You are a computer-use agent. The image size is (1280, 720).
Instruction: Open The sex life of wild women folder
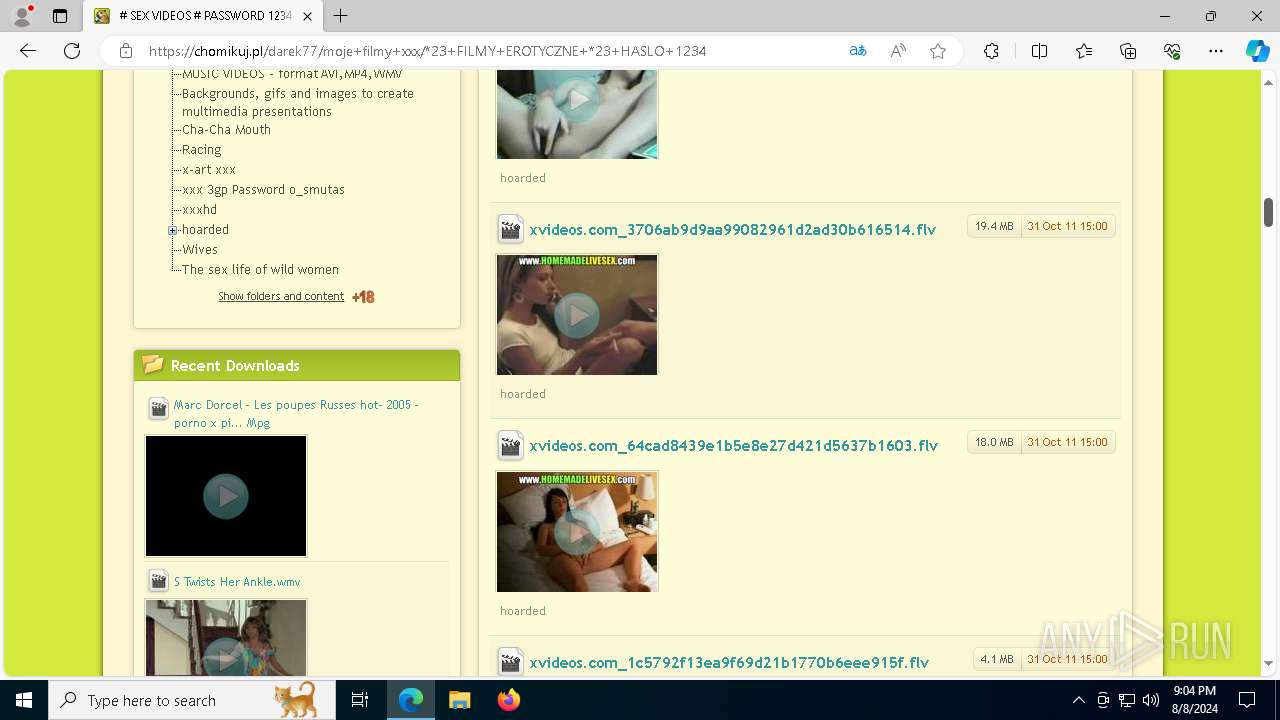[260, 270]
